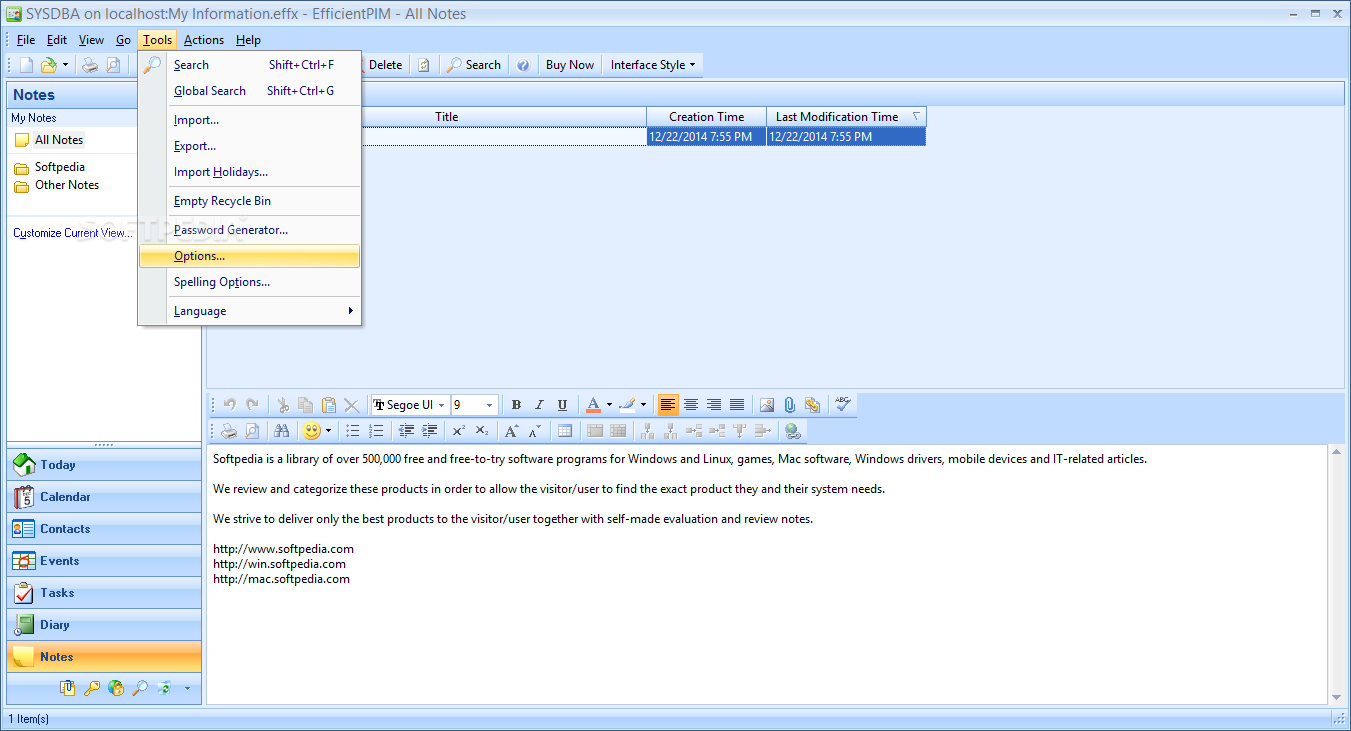Image resolution: width=1351 pixels, height=731 pixels.
Task: Choose Global Search from Tools menu
Action: (x=249, y=91)
